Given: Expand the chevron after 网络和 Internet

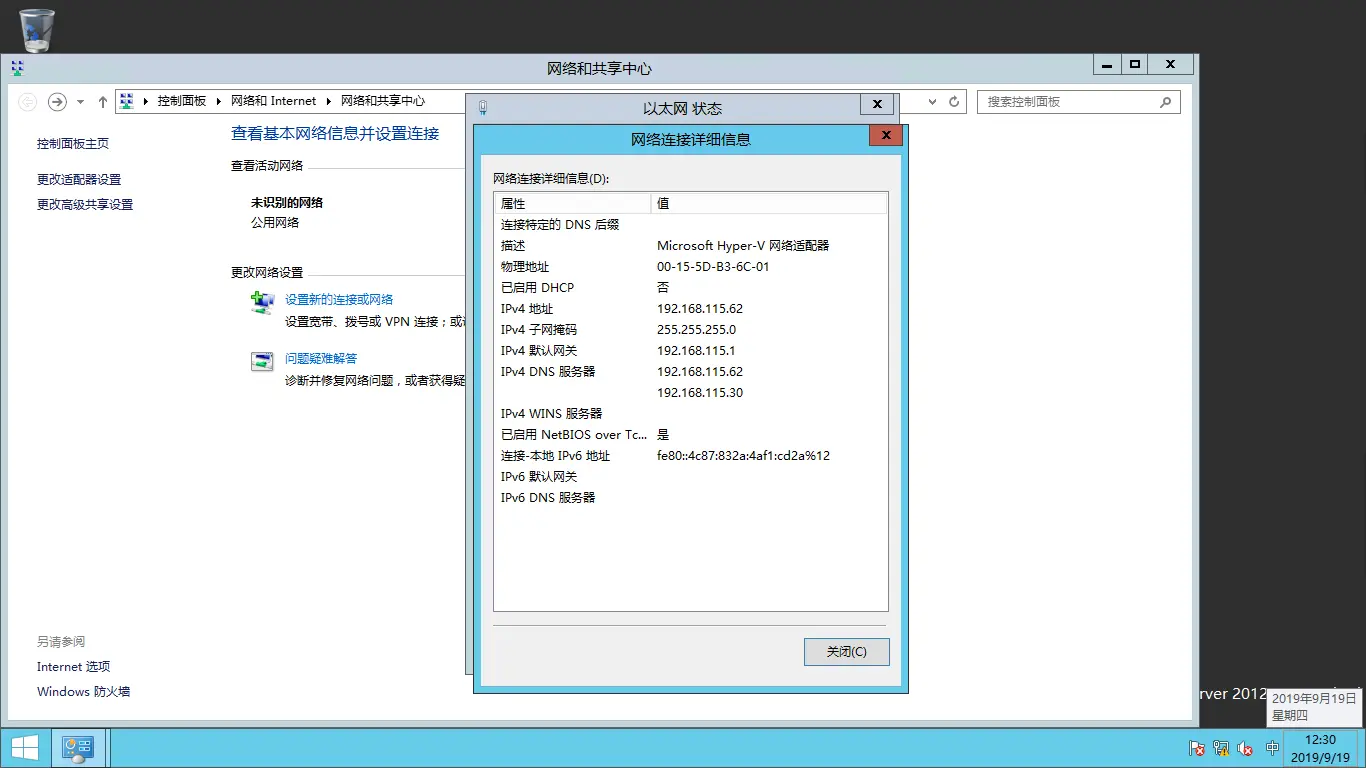Looking at the screenshot, I should tap(329, 101).
